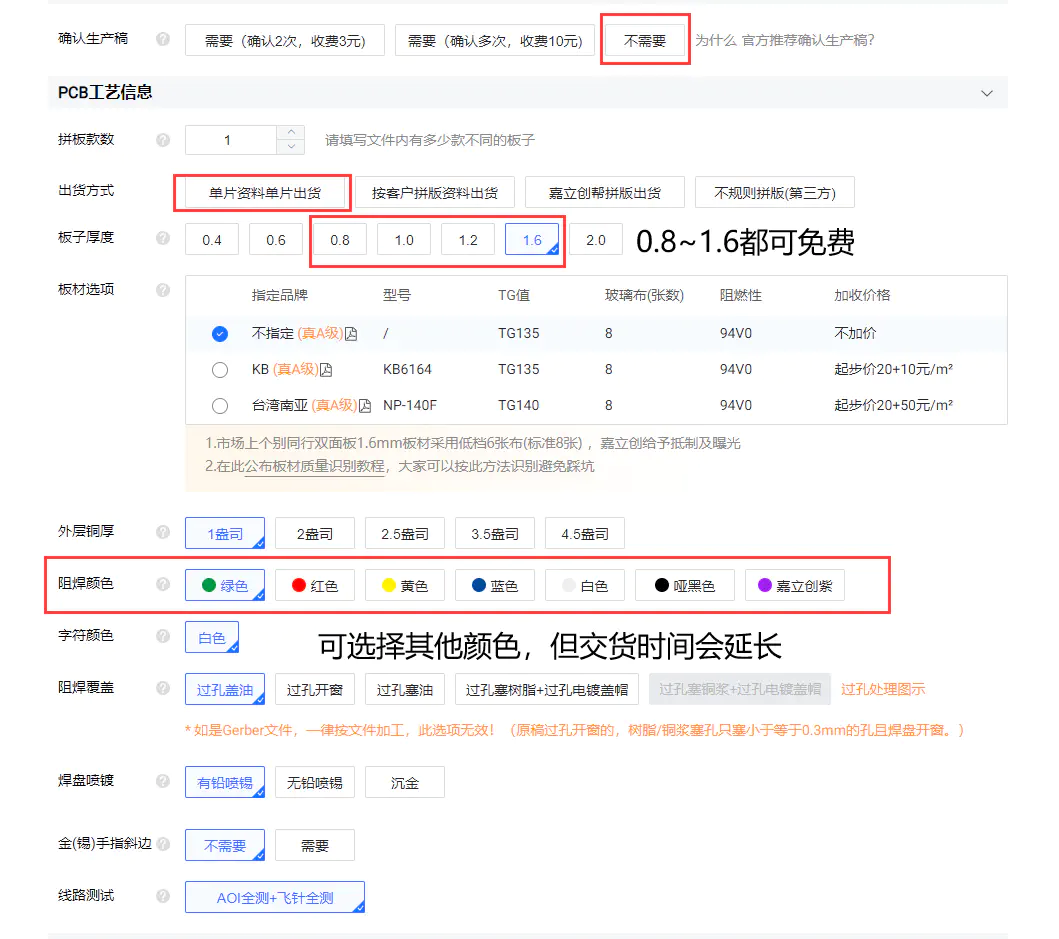The width and height of the screenshot is (1059, 939).
Task: Click help icon next to 焊盘喷镀
Action: [163, 782]
